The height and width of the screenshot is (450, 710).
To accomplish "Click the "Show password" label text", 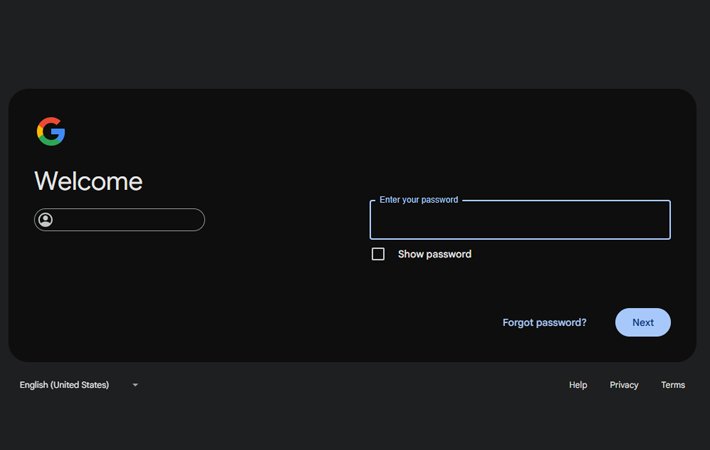I will pyautogui.click(x=434, y=254).
